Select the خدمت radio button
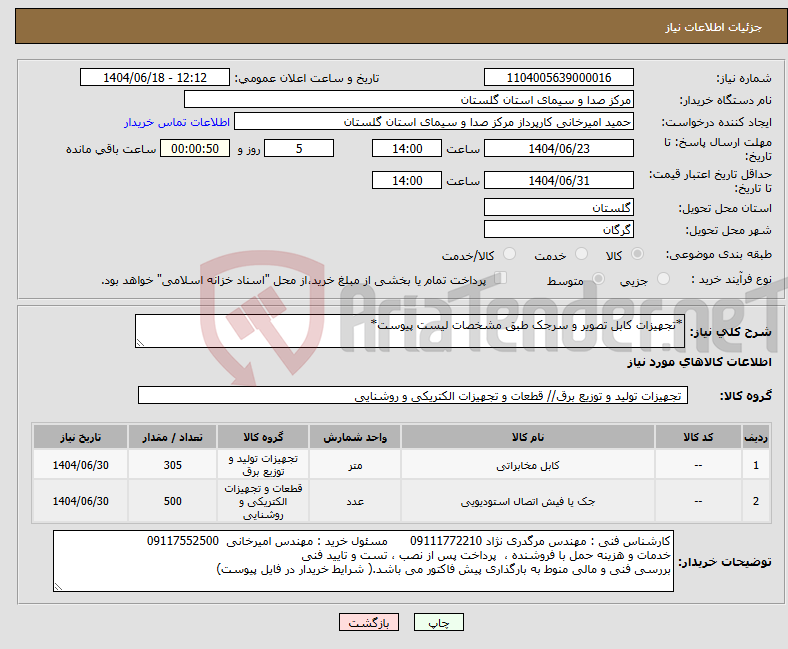The width and height of the screenshot is (788, 649). pos(581,254)
